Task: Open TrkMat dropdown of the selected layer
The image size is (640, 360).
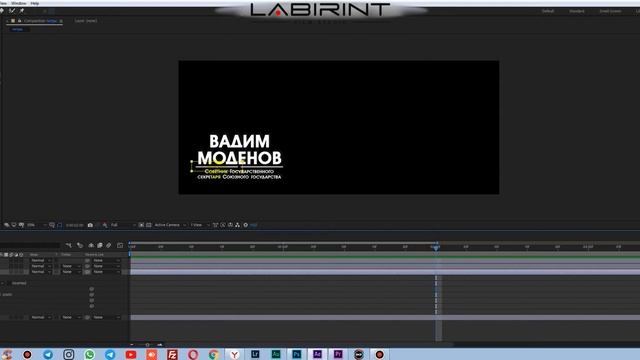Action: [71, 272]
